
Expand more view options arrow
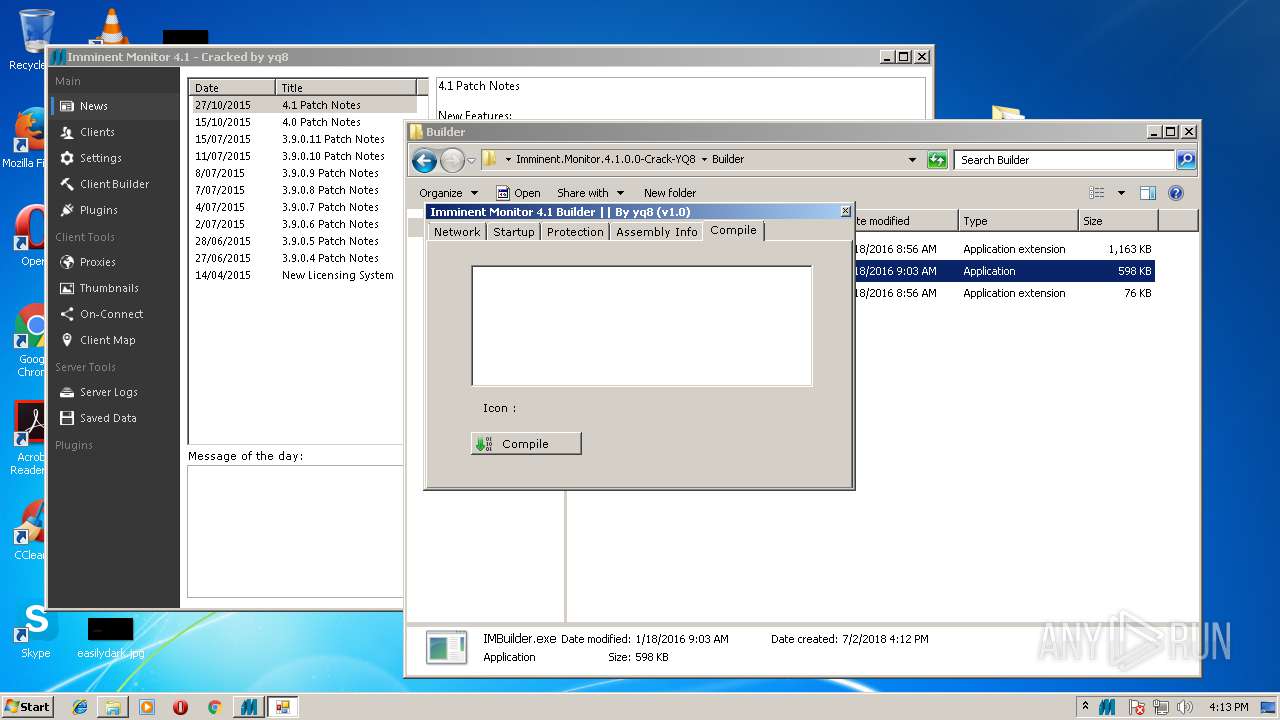1121,193
